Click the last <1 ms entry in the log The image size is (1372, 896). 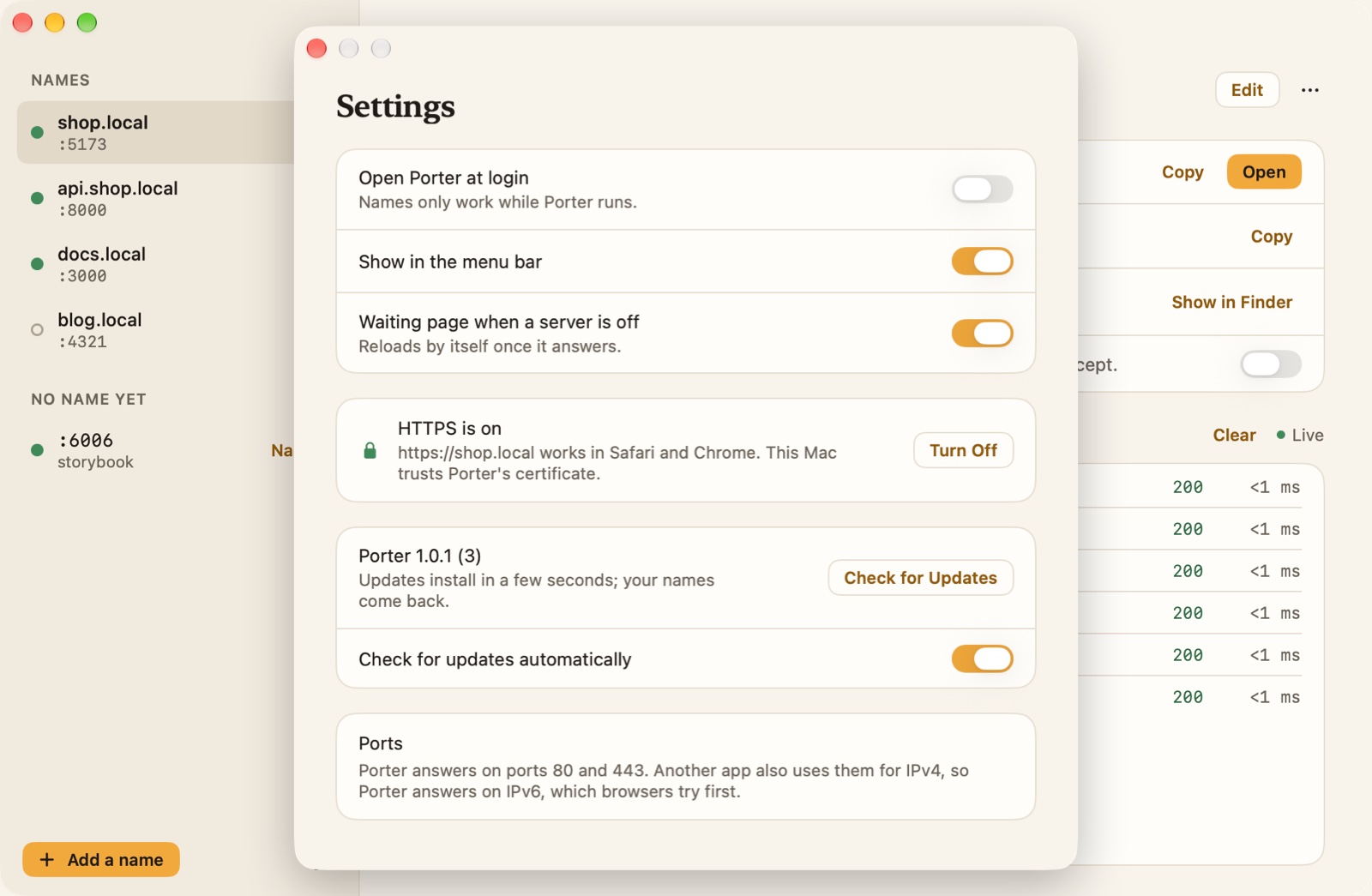1274,697
